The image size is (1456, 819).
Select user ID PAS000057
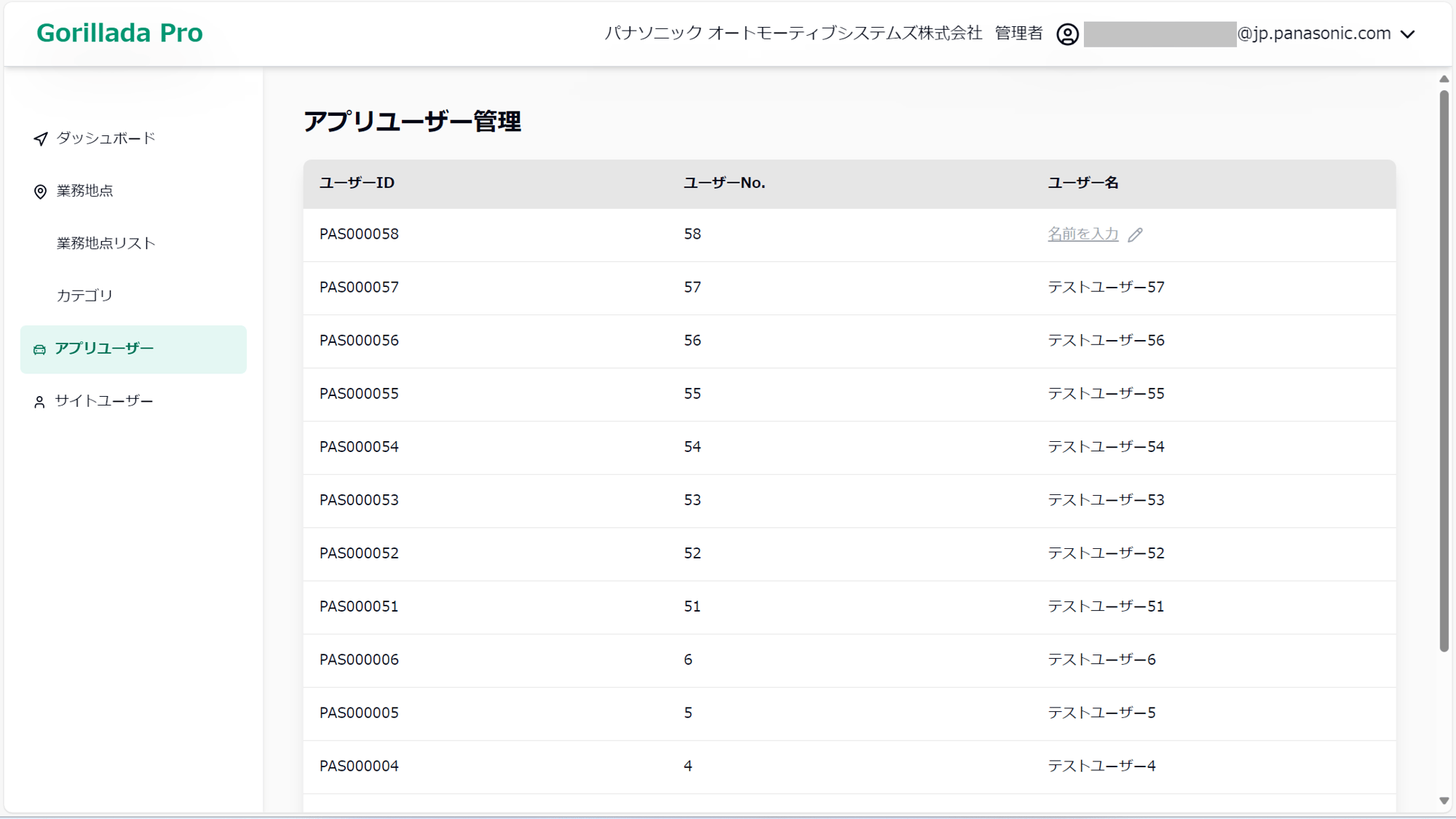point(359,287)
